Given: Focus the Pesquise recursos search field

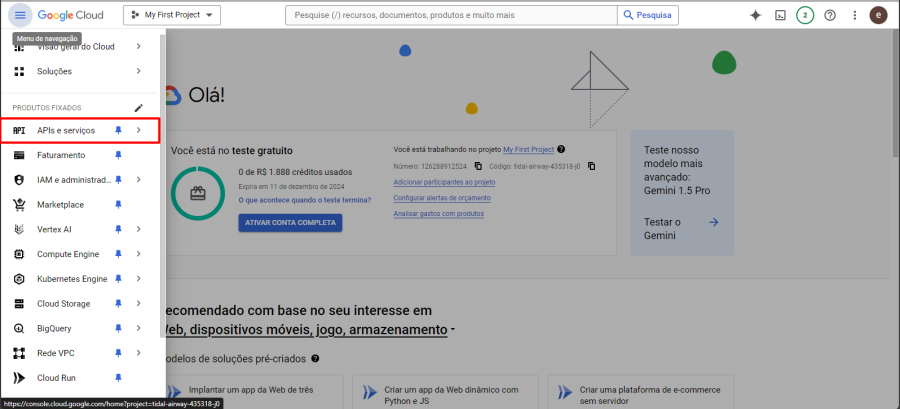Looking at the screenshot, I should pyautogui.click(x=452, y=15).
